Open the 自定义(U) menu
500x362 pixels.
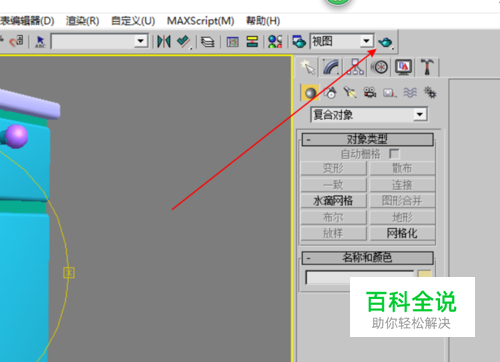pyautogui.click(x=133, y=21)
